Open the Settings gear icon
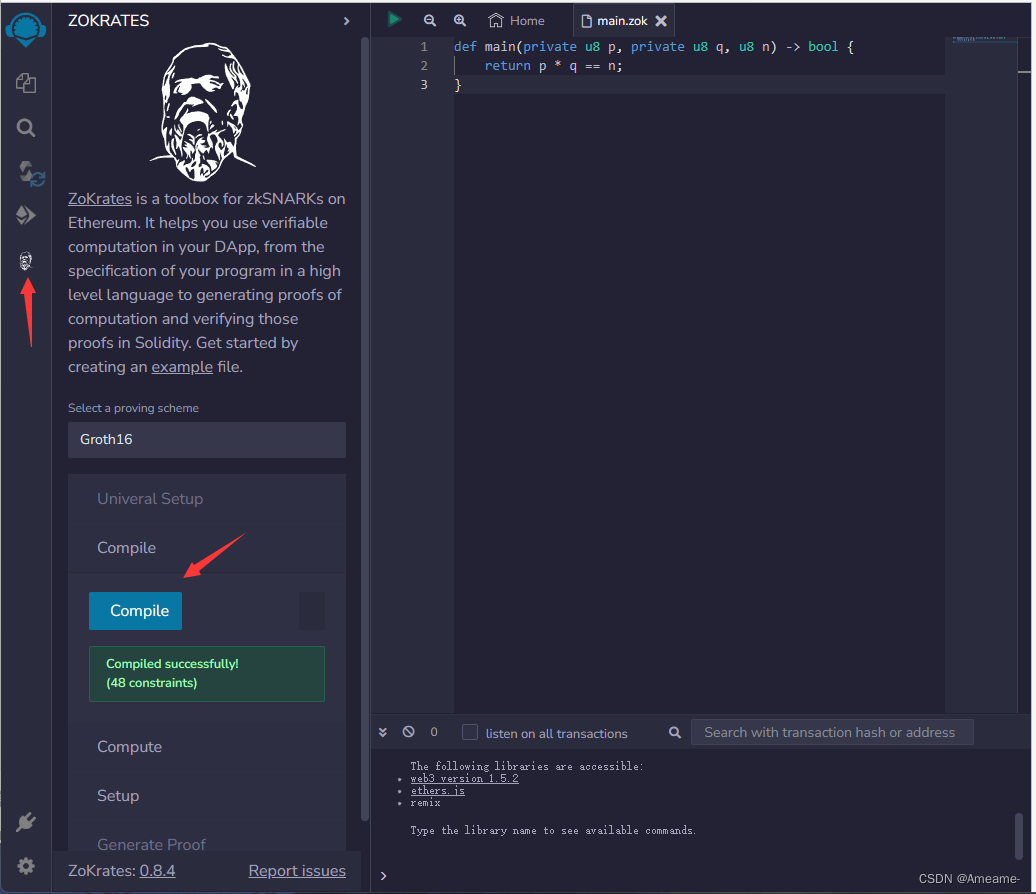Viewport: 1036px width, 894px height. click(x=26, y=866)
